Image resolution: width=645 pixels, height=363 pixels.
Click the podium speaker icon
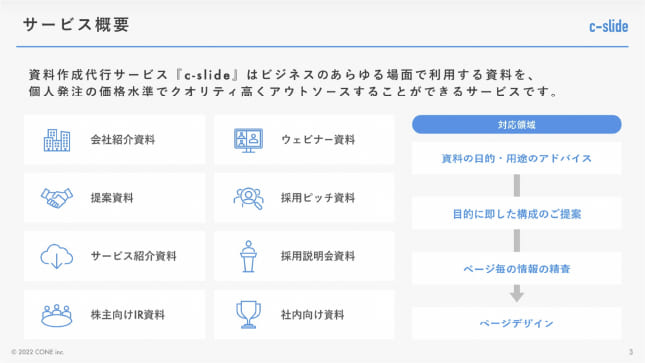click(248, 256)
